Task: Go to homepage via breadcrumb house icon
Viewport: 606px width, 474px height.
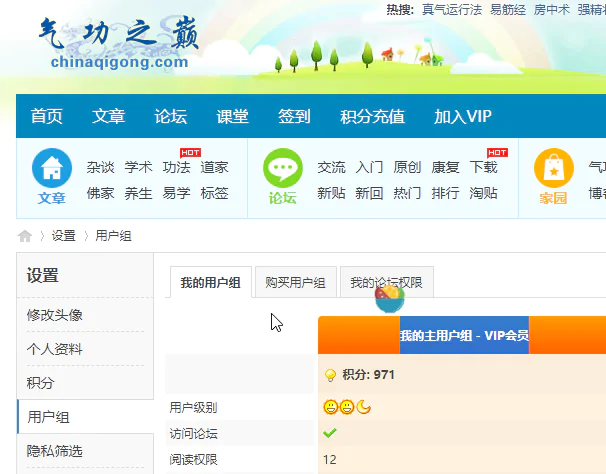Action: point(25,236)
